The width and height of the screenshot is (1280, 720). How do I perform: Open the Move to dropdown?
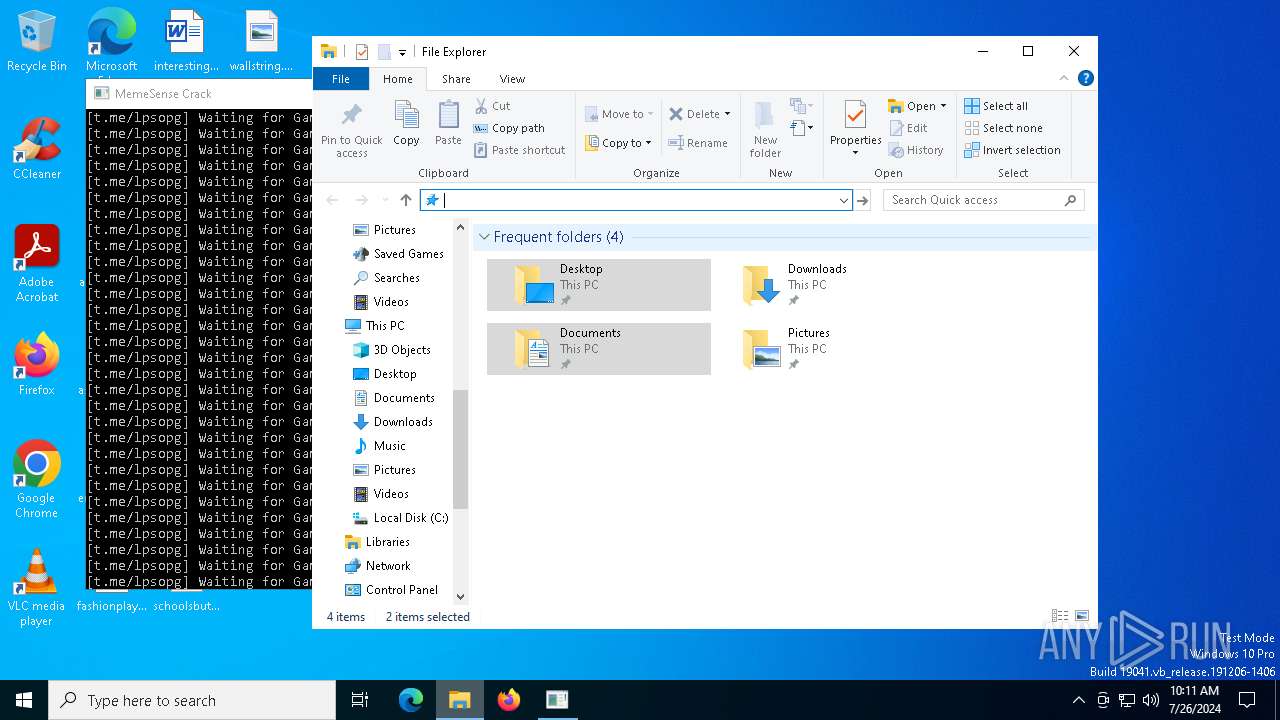pos(619,114)
